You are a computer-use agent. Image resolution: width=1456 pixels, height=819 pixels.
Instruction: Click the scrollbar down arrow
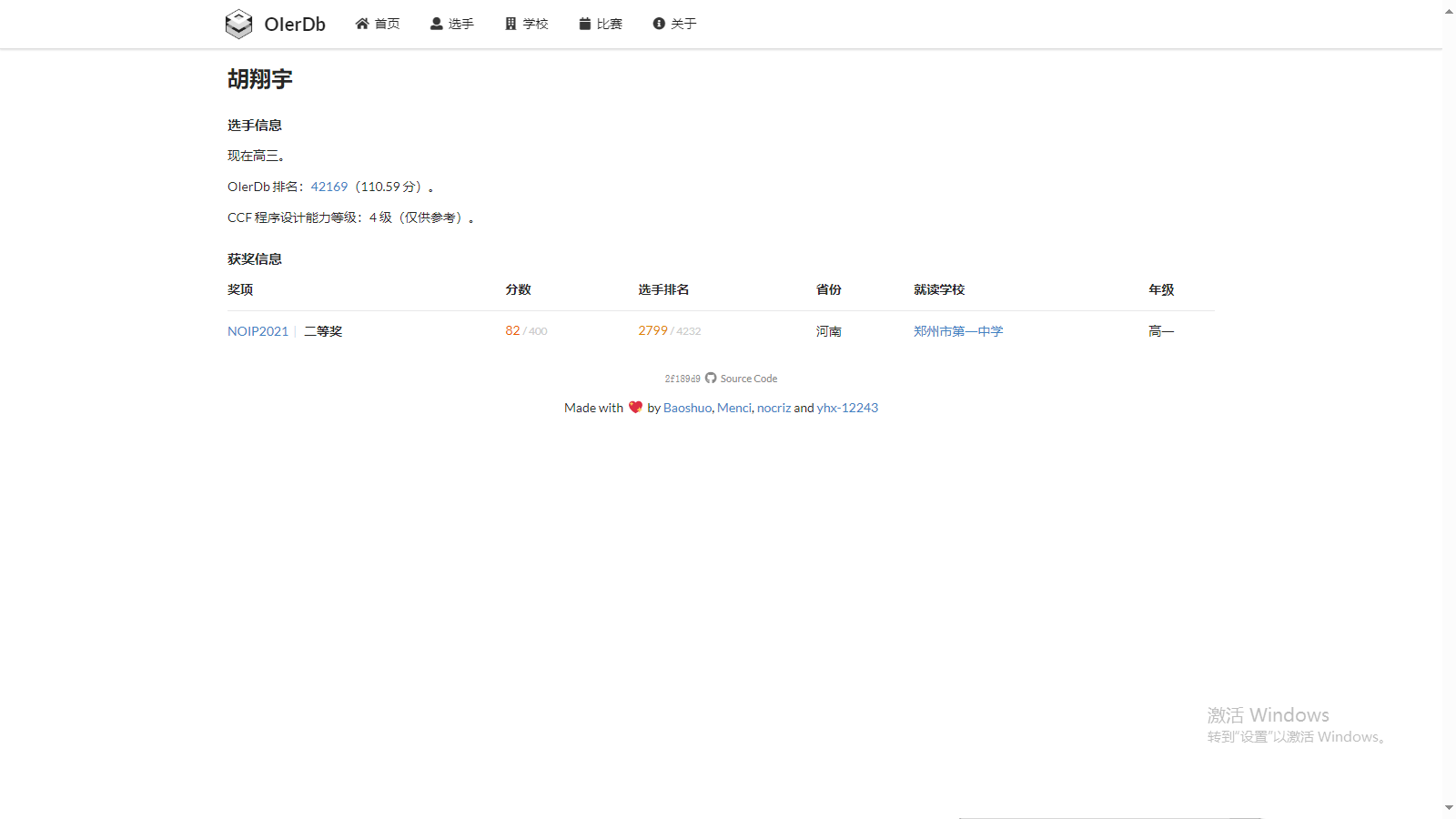[1449, 807]
